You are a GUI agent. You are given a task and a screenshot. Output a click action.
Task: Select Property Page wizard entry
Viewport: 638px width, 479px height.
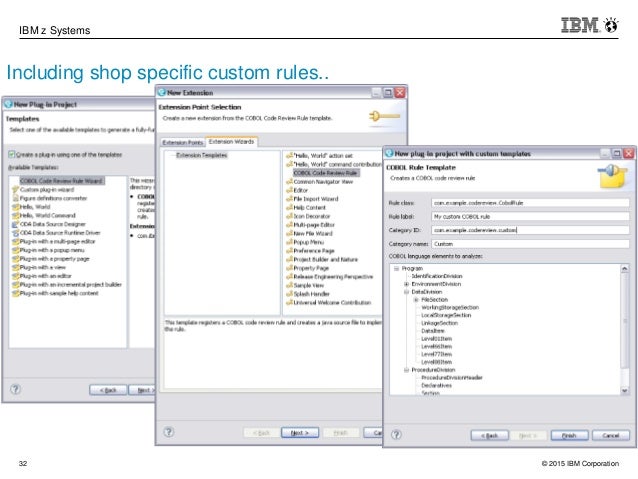(x=311, y=268)
